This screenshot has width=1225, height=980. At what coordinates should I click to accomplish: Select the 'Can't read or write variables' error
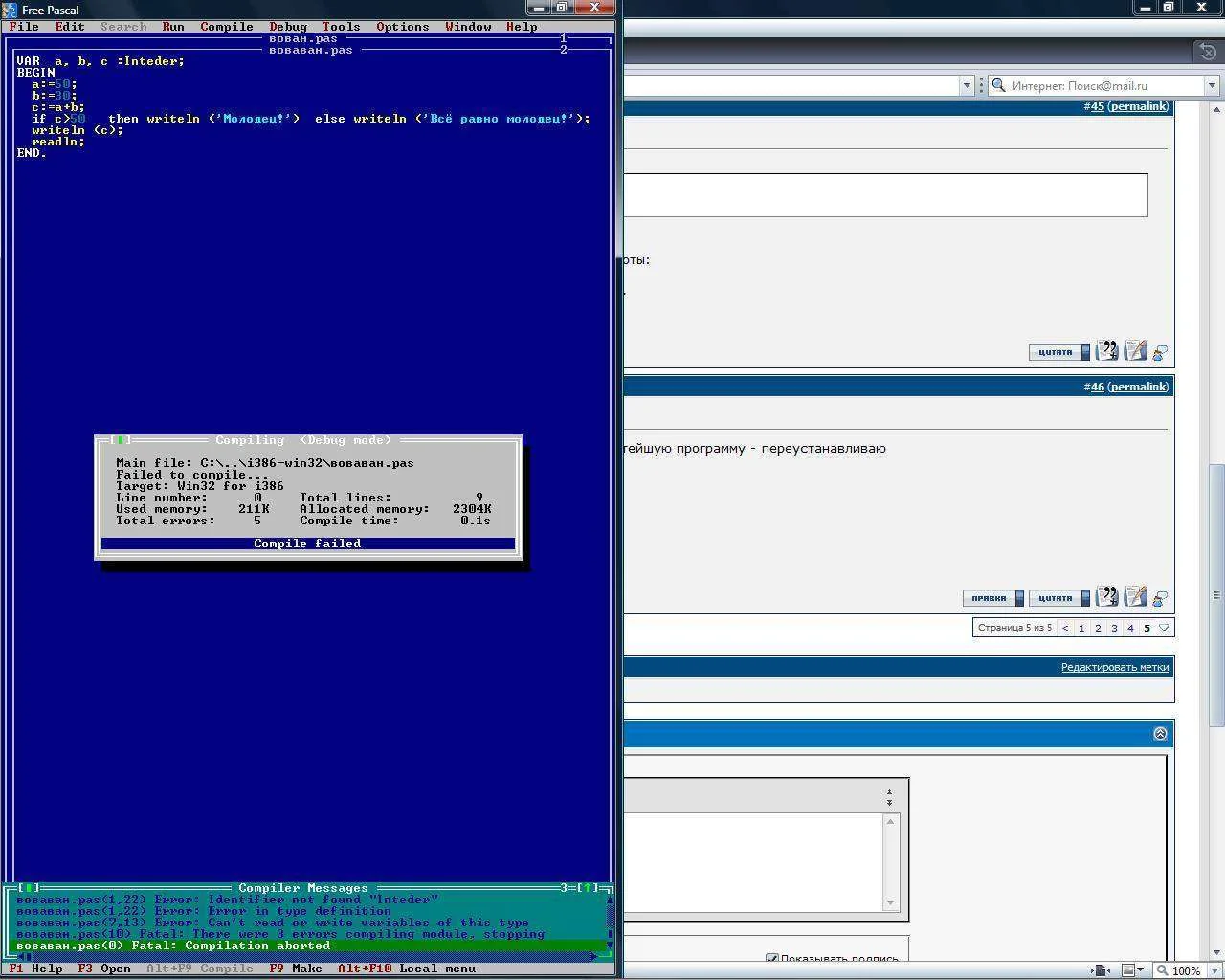tap(273, 923)
